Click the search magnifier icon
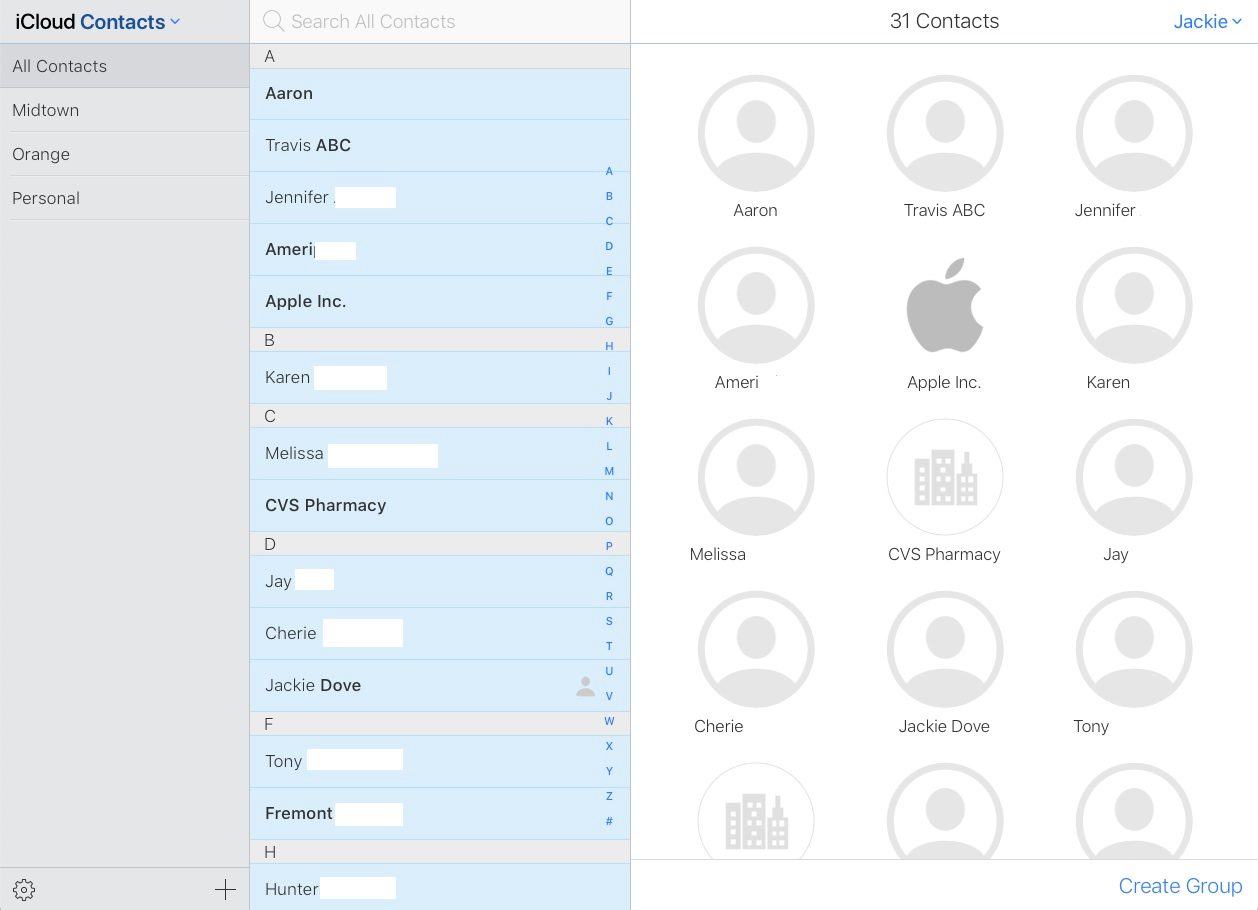This screenshot has height=910, width=1258. click(272, 21)
